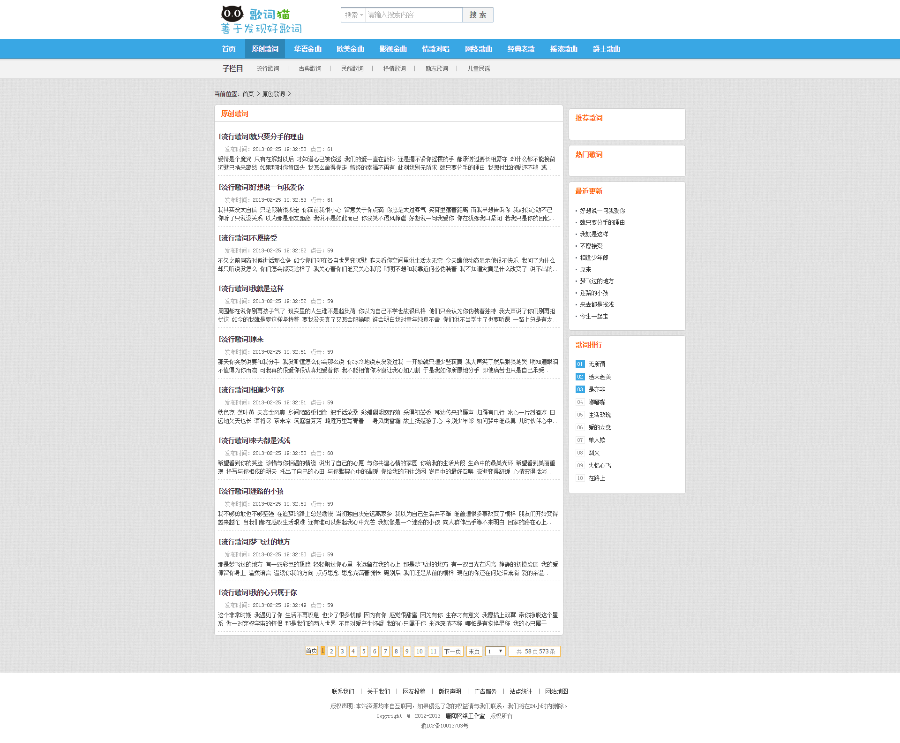Select the highlighted 原创歌词 nav tab
900x743 pixels.
tap(265, 49)
